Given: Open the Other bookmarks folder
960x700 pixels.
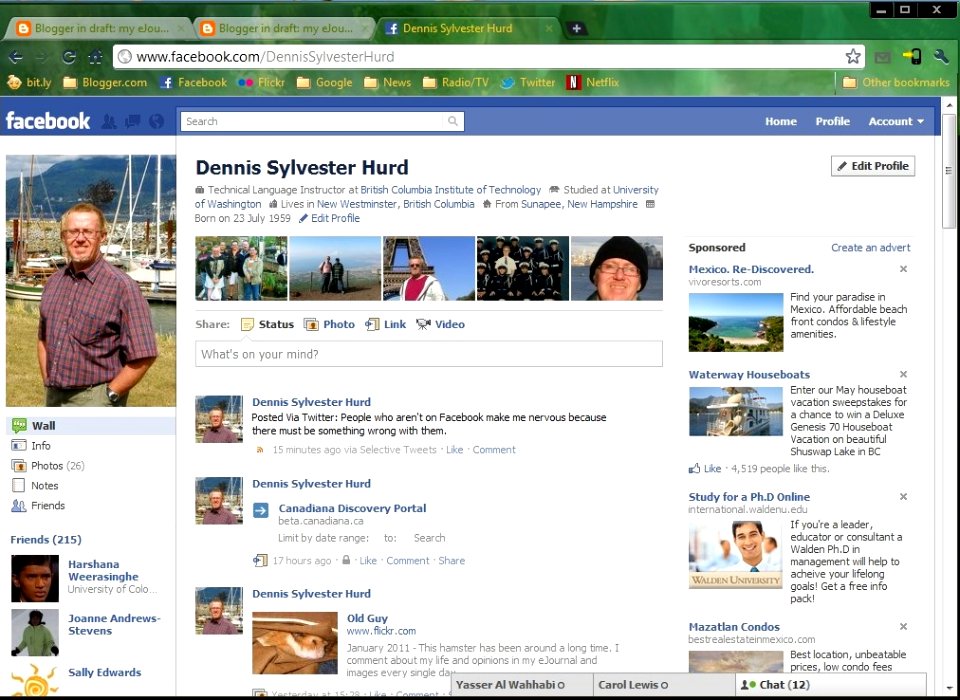Looking at the screenshot, I should coord(896,82).
